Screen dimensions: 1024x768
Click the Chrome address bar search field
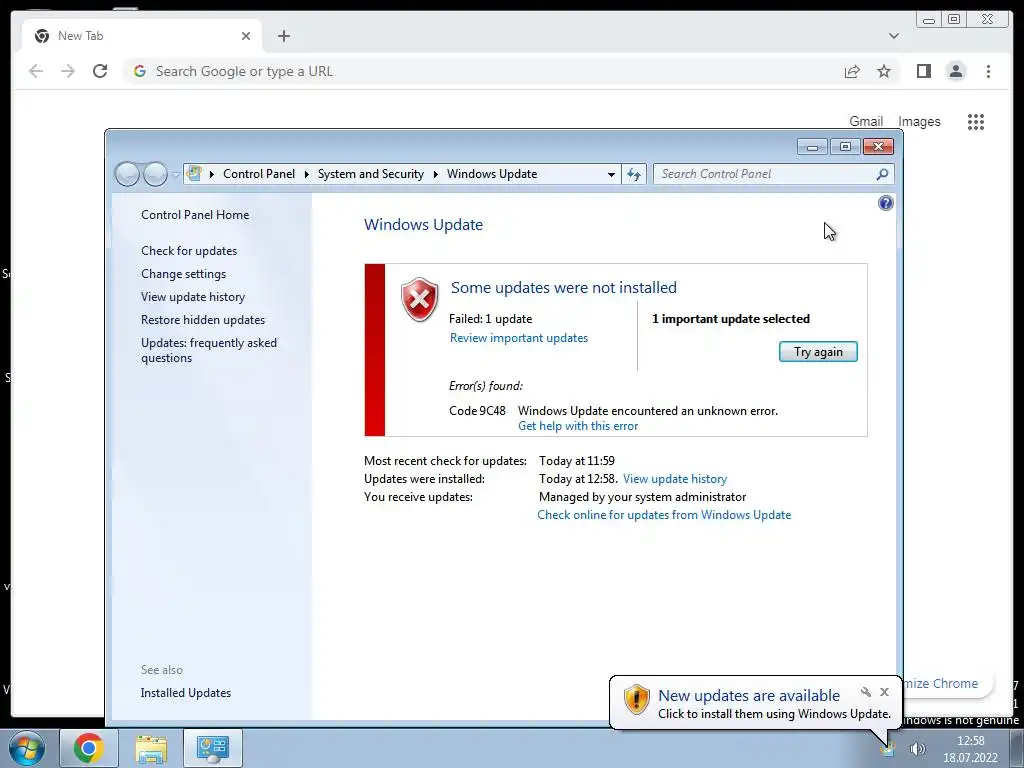click(483, 71)
